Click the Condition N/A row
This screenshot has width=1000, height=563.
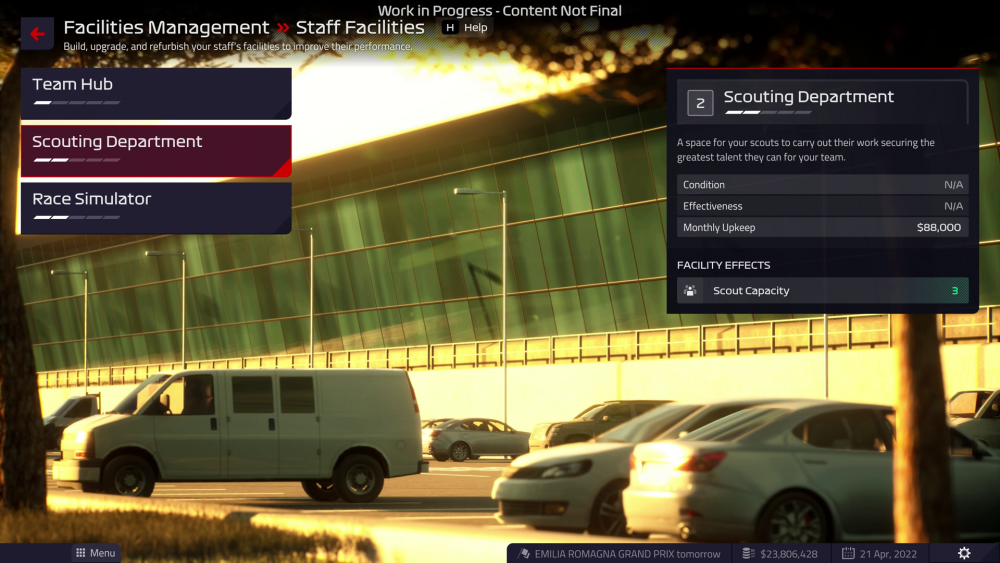tap(823, 184)
